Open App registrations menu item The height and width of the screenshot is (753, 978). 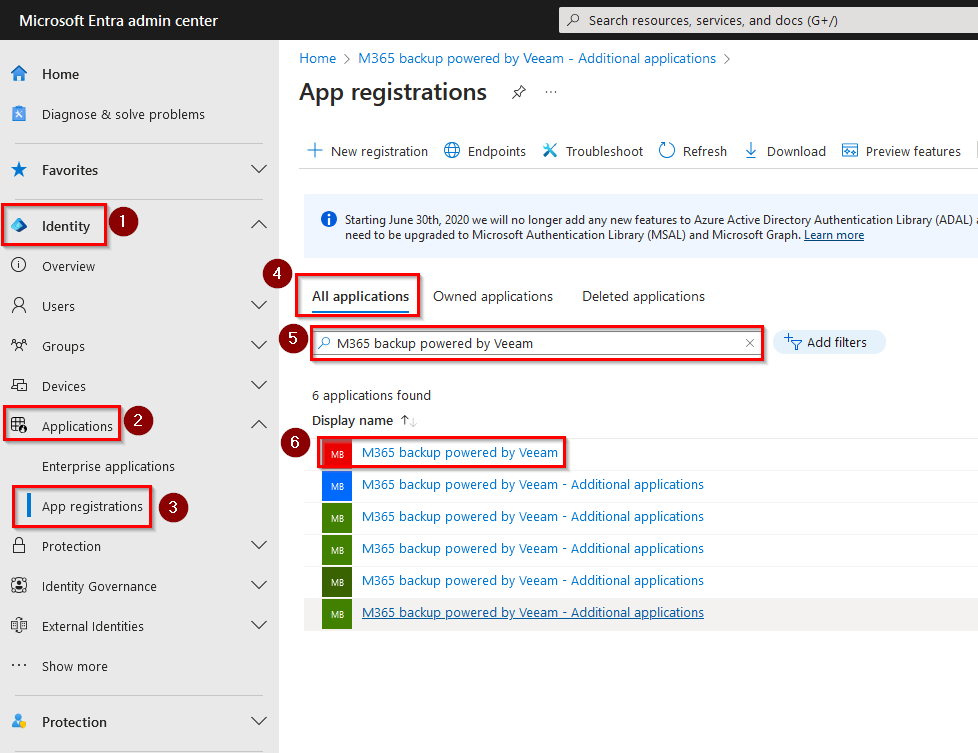pos(92,506)
